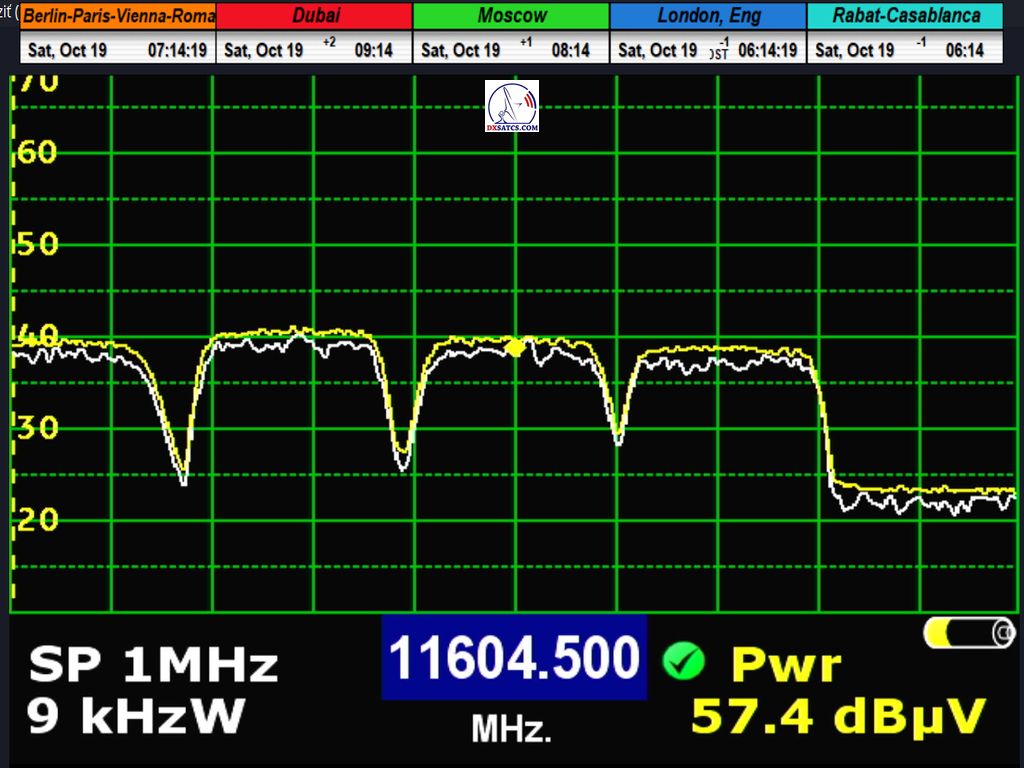
Task: Click the SP 1MHz span setting
Action: click(x=153, y=665)
